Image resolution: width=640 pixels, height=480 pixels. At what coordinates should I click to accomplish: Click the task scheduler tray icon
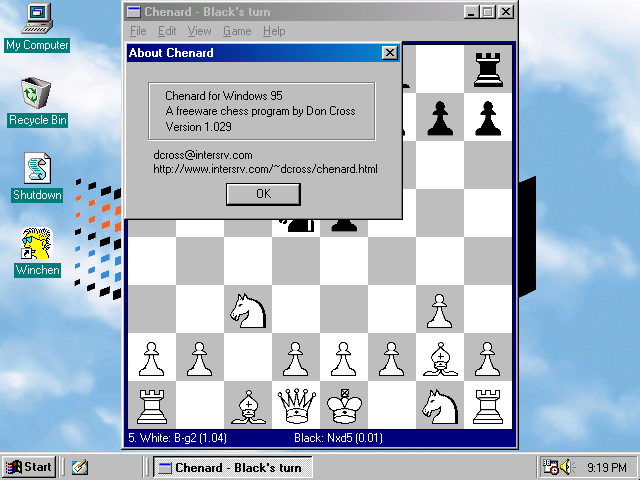tap(550, 467)
